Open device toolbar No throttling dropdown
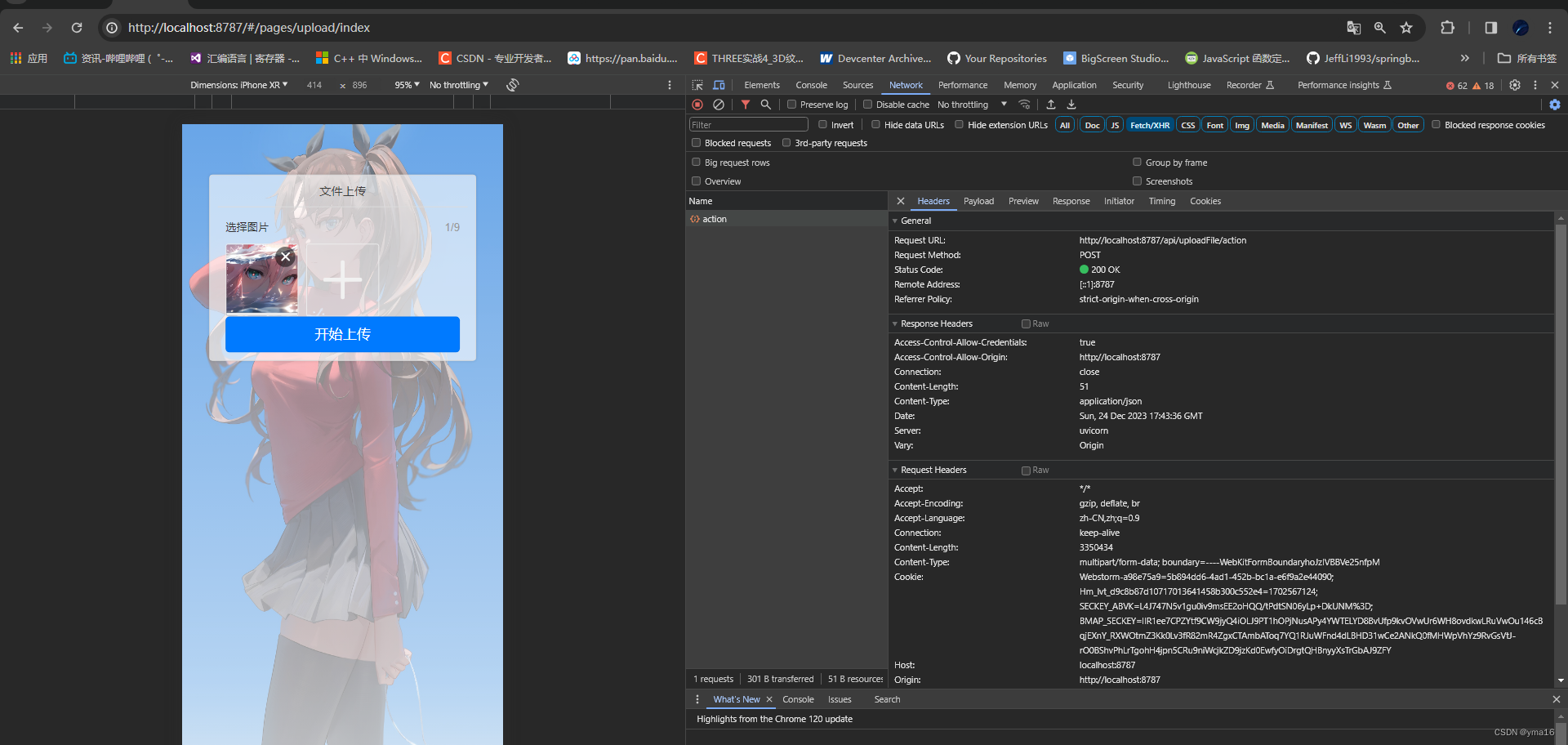Viewport: 1568px width, 745px height. (x=459, y=85)
